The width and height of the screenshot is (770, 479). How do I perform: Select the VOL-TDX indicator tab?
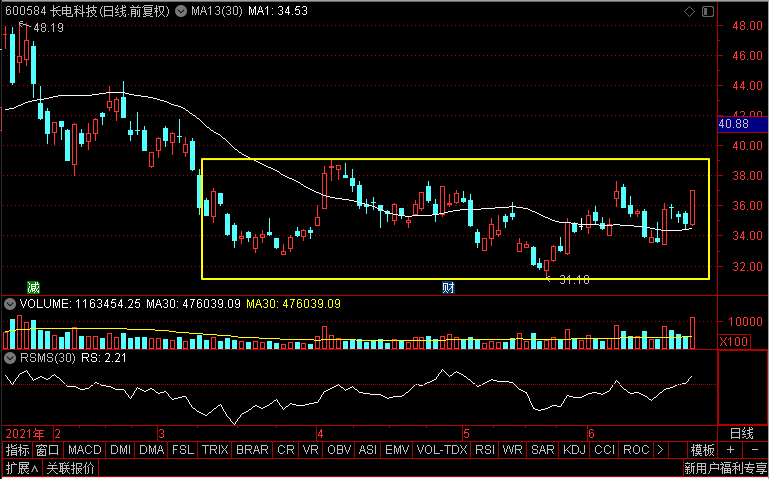point(442,450)
